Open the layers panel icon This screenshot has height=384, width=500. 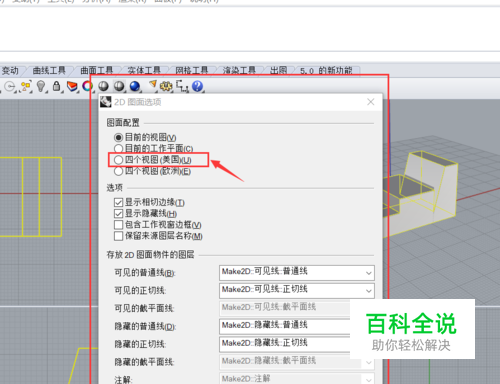pyautogui.click(x=72, y=86)
